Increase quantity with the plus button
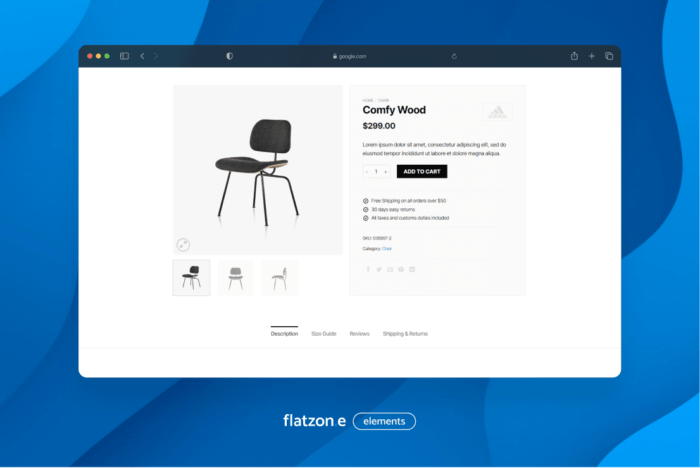The width and height of the screenshot is (700, 468). point(386,172)
